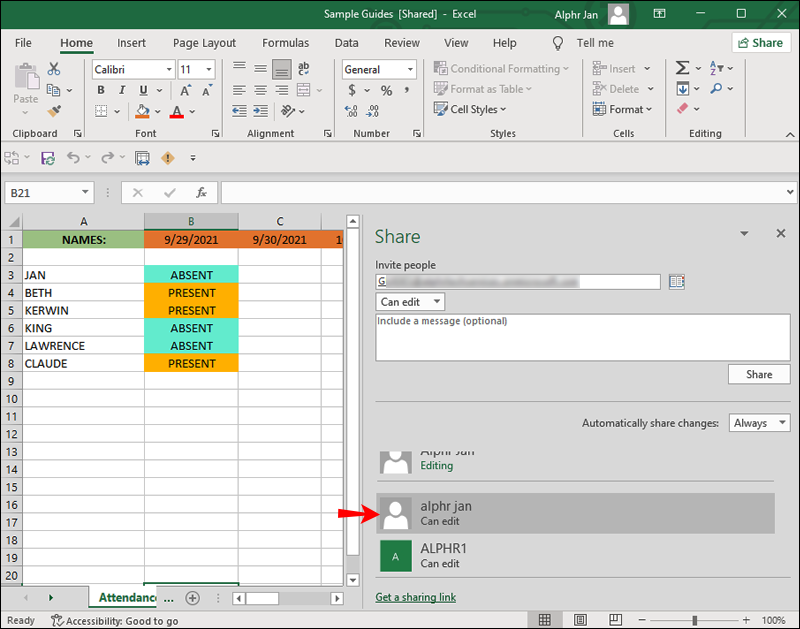Open the address book icon beside invite field
Image resolution: width=800 pixels, height=629 pixels.
tap(677, 282)
